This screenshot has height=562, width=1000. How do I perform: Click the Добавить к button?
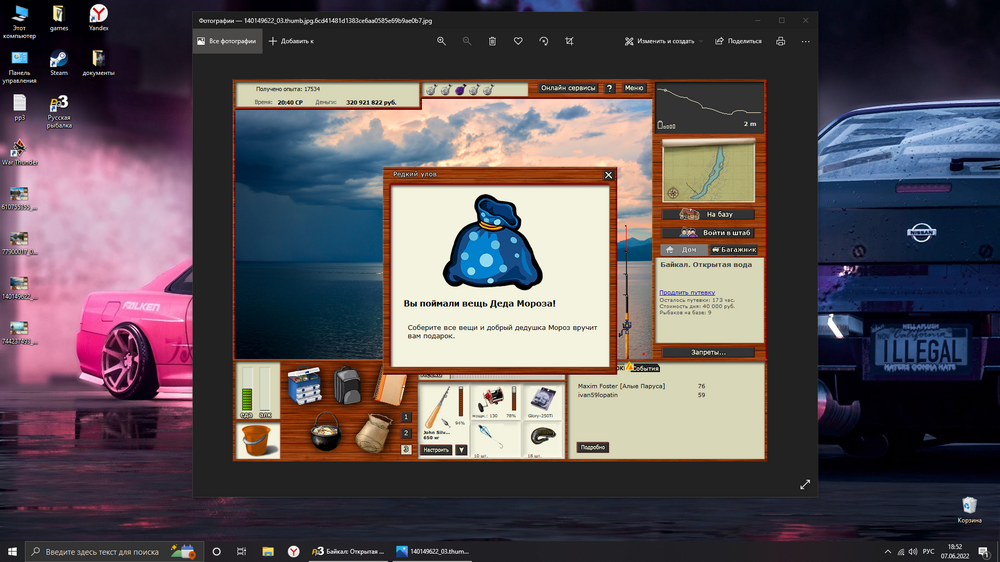click(291, 41)
